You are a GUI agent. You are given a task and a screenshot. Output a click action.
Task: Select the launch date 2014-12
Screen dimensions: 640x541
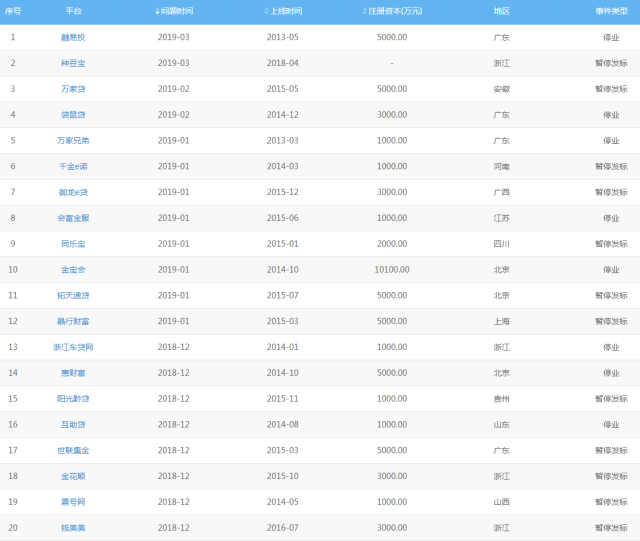tap(282, 114)
